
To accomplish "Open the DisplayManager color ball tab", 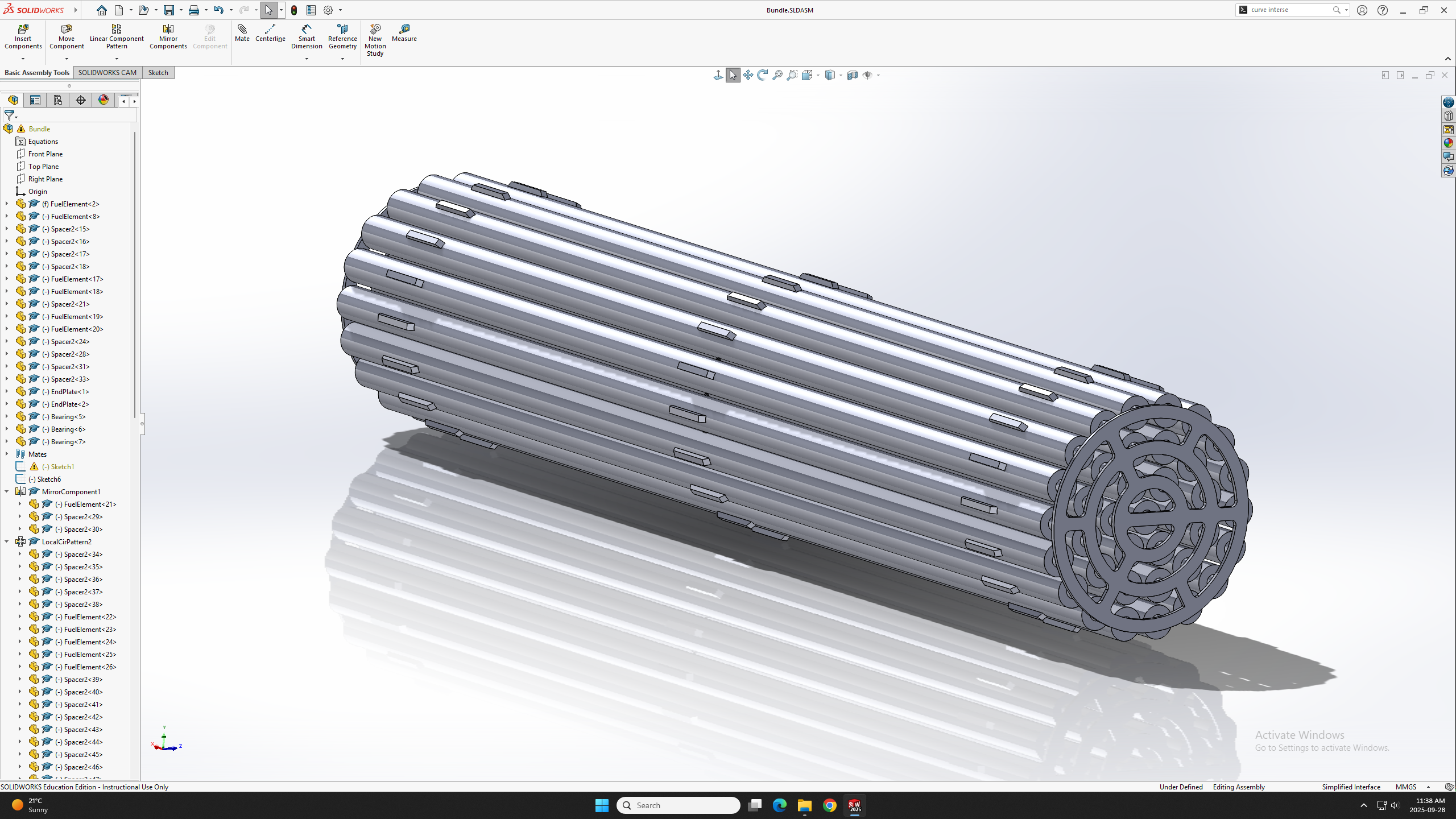I will point(104,100).
